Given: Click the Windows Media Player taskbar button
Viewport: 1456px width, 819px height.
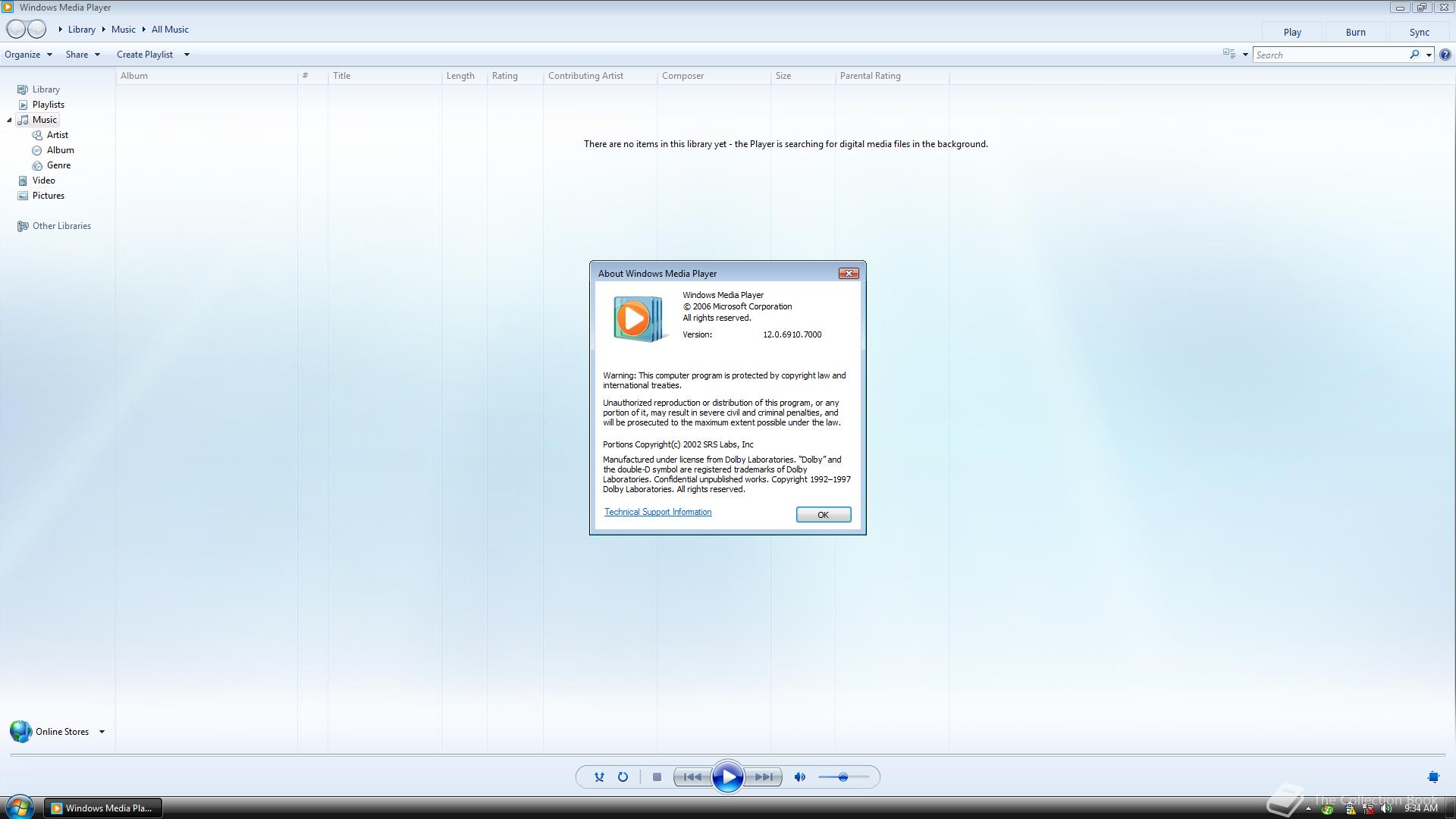Looking at the screenshot, I should tap(102, 808).
